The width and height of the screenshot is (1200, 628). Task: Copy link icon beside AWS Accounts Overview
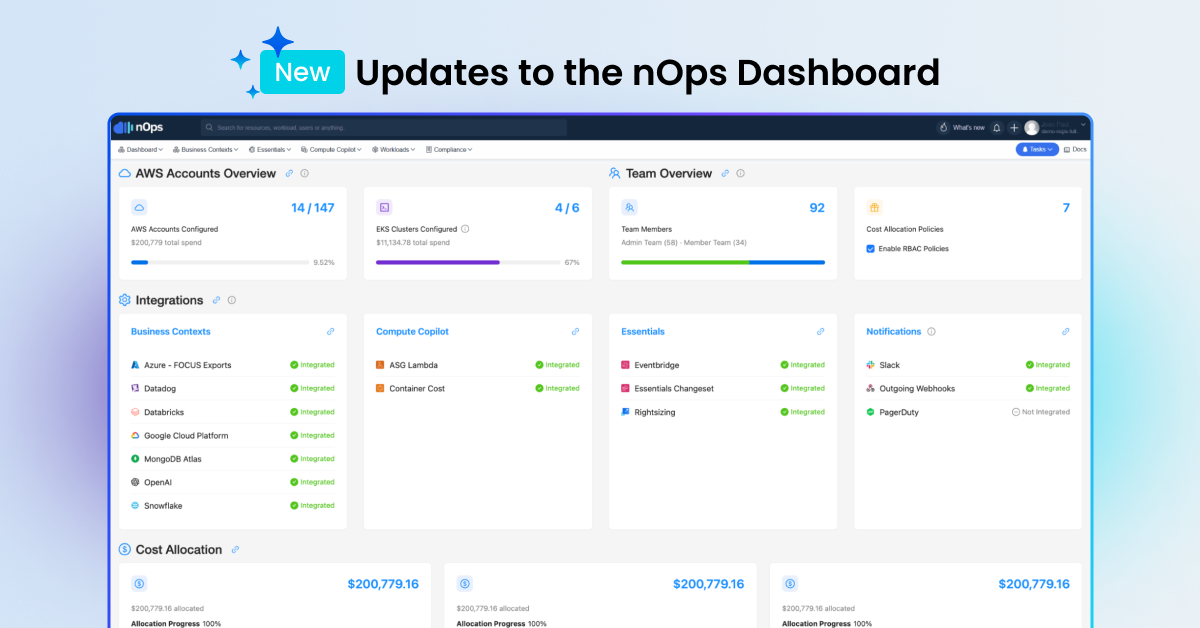tap(289, 173)
